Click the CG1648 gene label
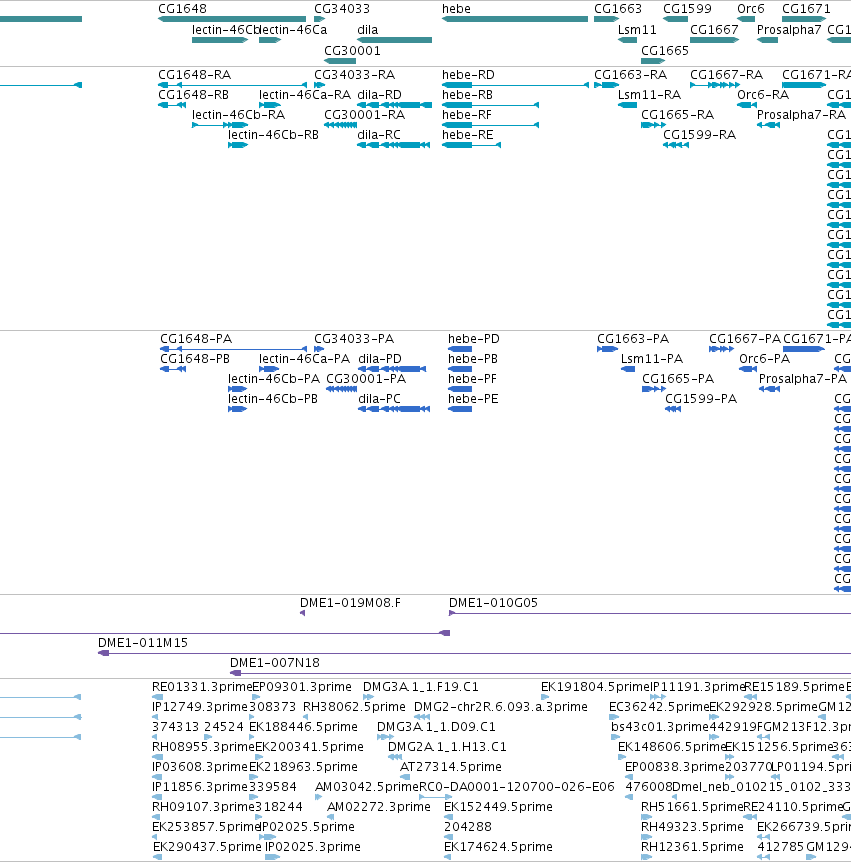Image resolution: width=851 pixels, height=862 pixels. click(x=182, y=9)
